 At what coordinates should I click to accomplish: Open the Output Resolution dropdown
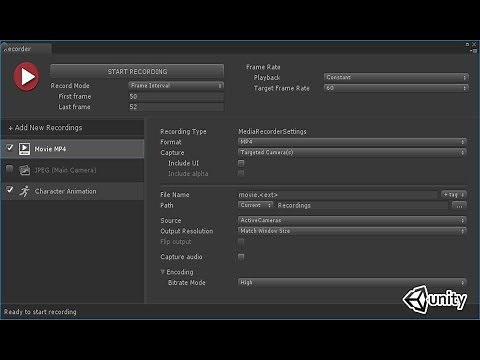point(352,231)
